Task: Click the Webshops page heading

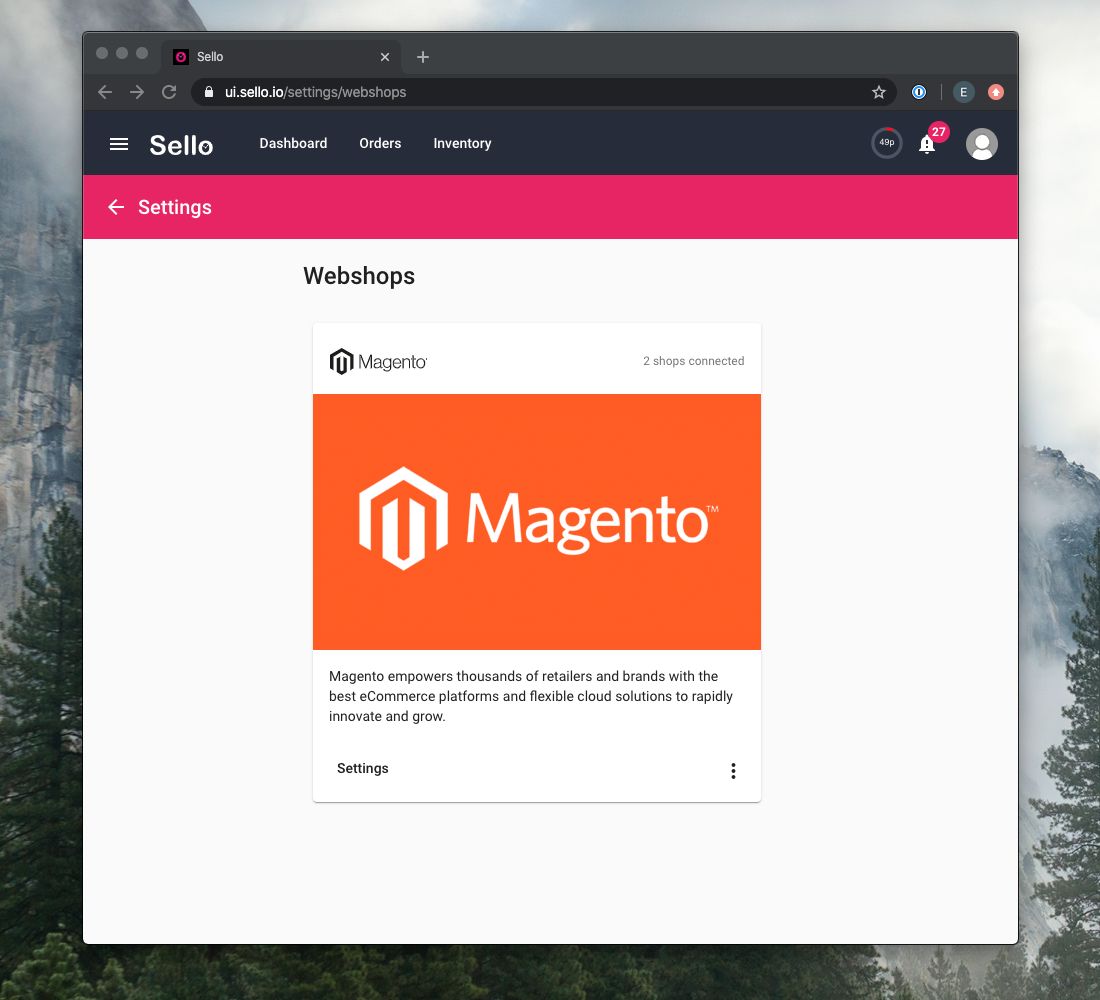Action: click(359, 276)
